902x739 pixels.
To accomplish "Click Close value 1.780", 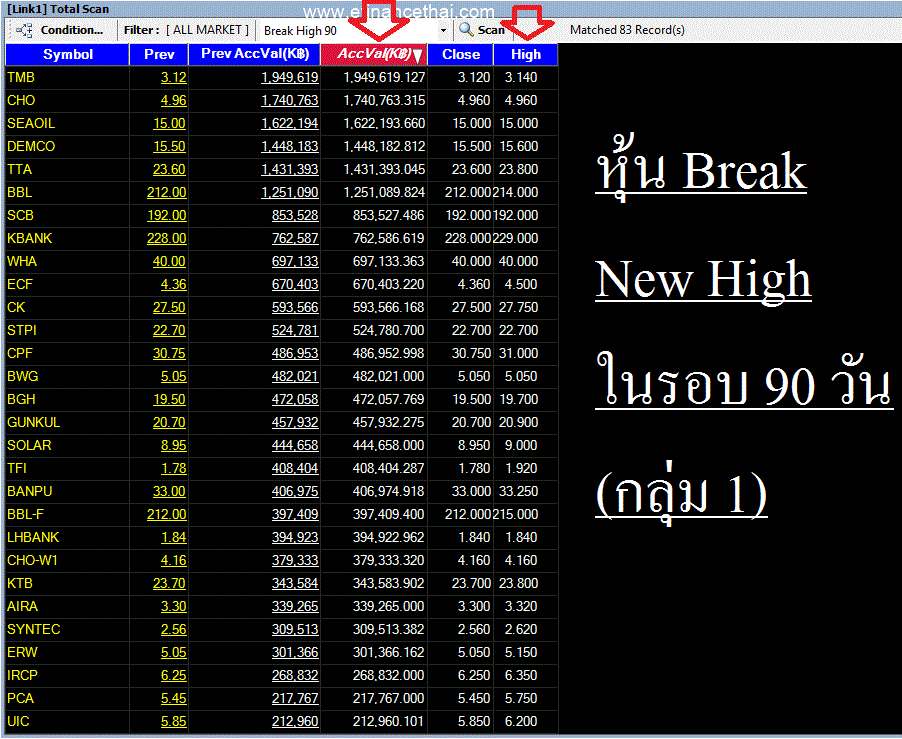I will click(475, 468).
